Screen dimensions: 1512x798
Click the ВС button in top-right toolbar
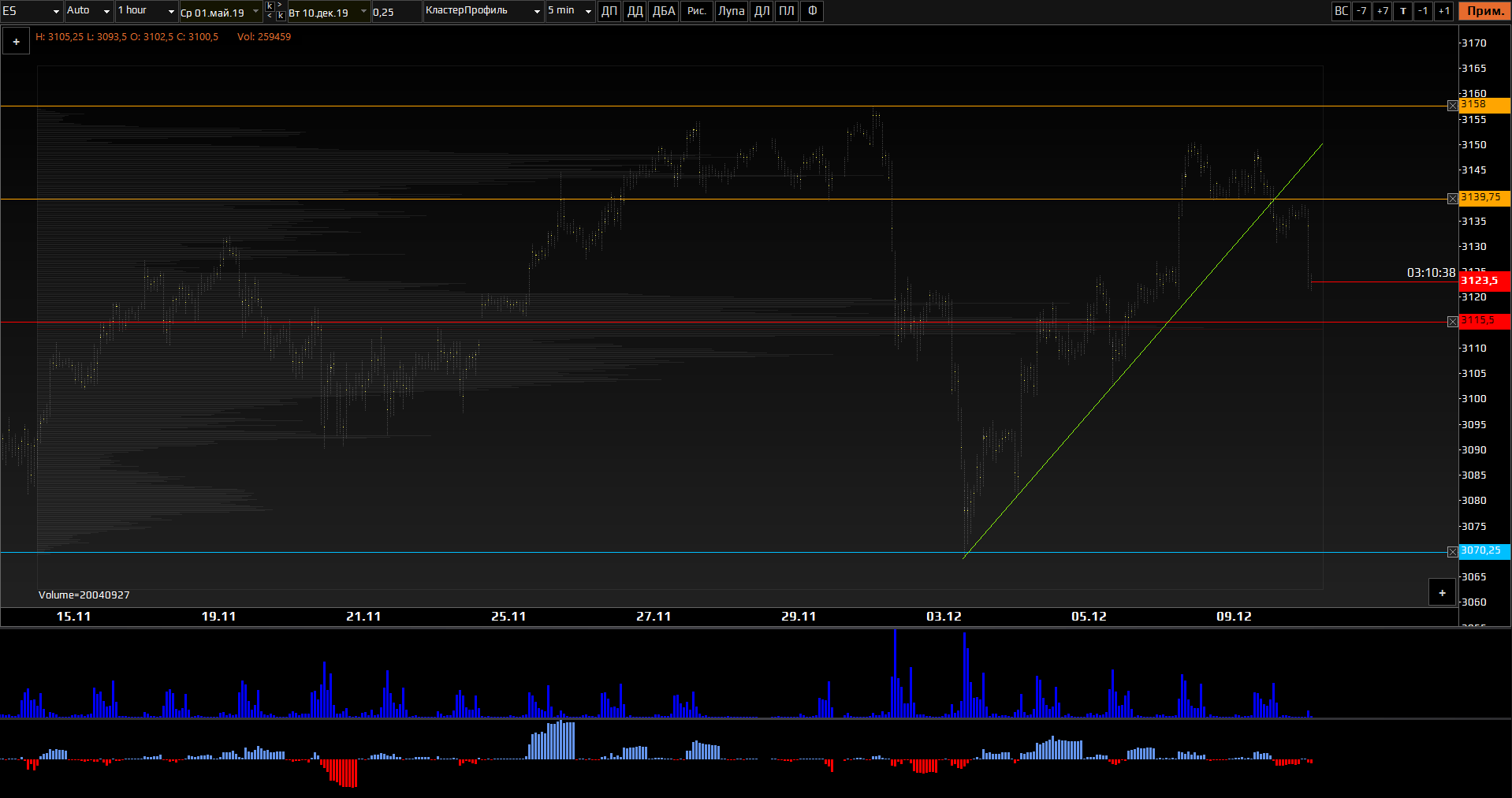pyautogui.click(x=1341, y=11)
